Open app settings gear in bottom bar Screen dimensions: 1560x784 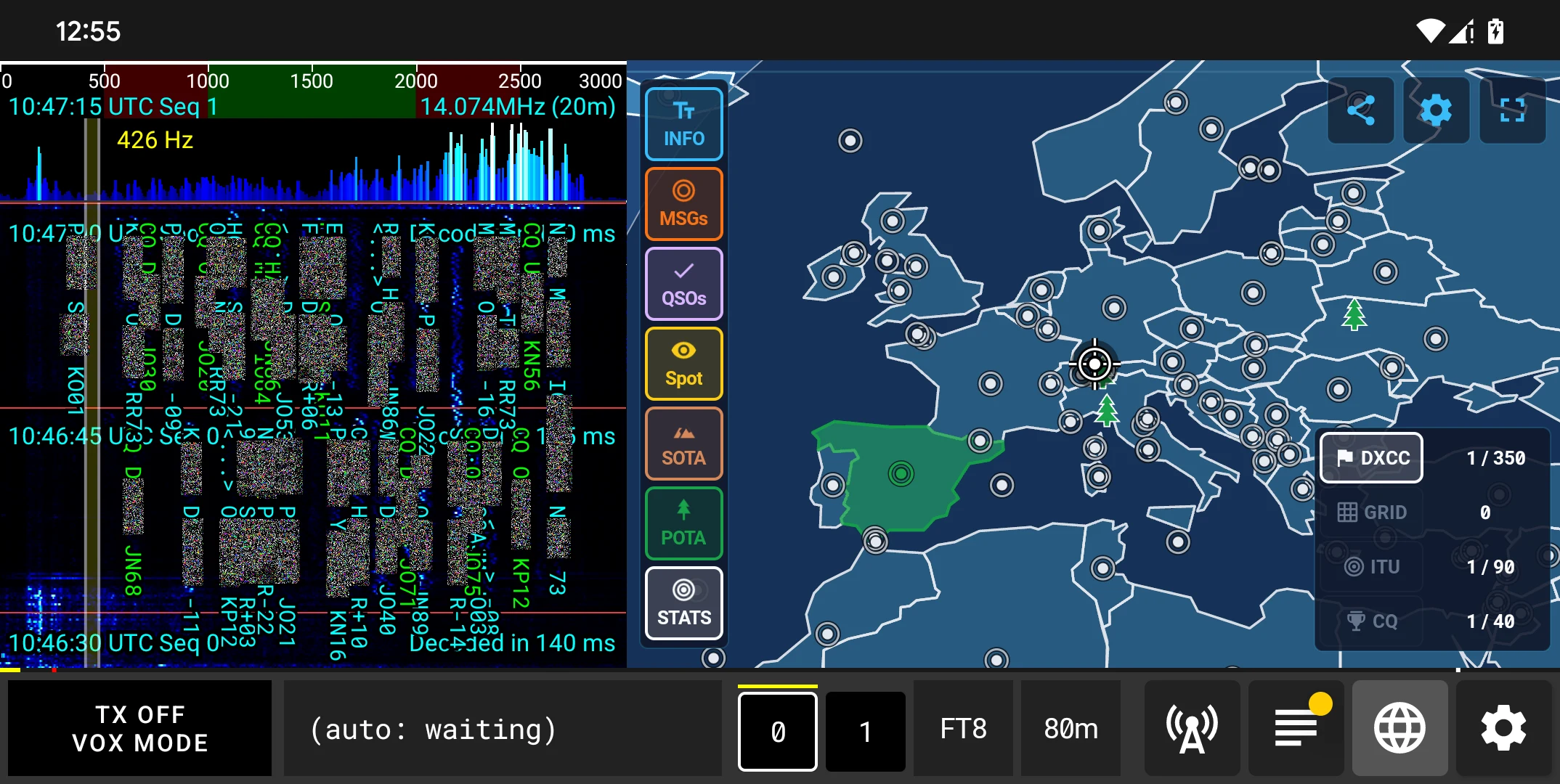[x=1503, y=728]
